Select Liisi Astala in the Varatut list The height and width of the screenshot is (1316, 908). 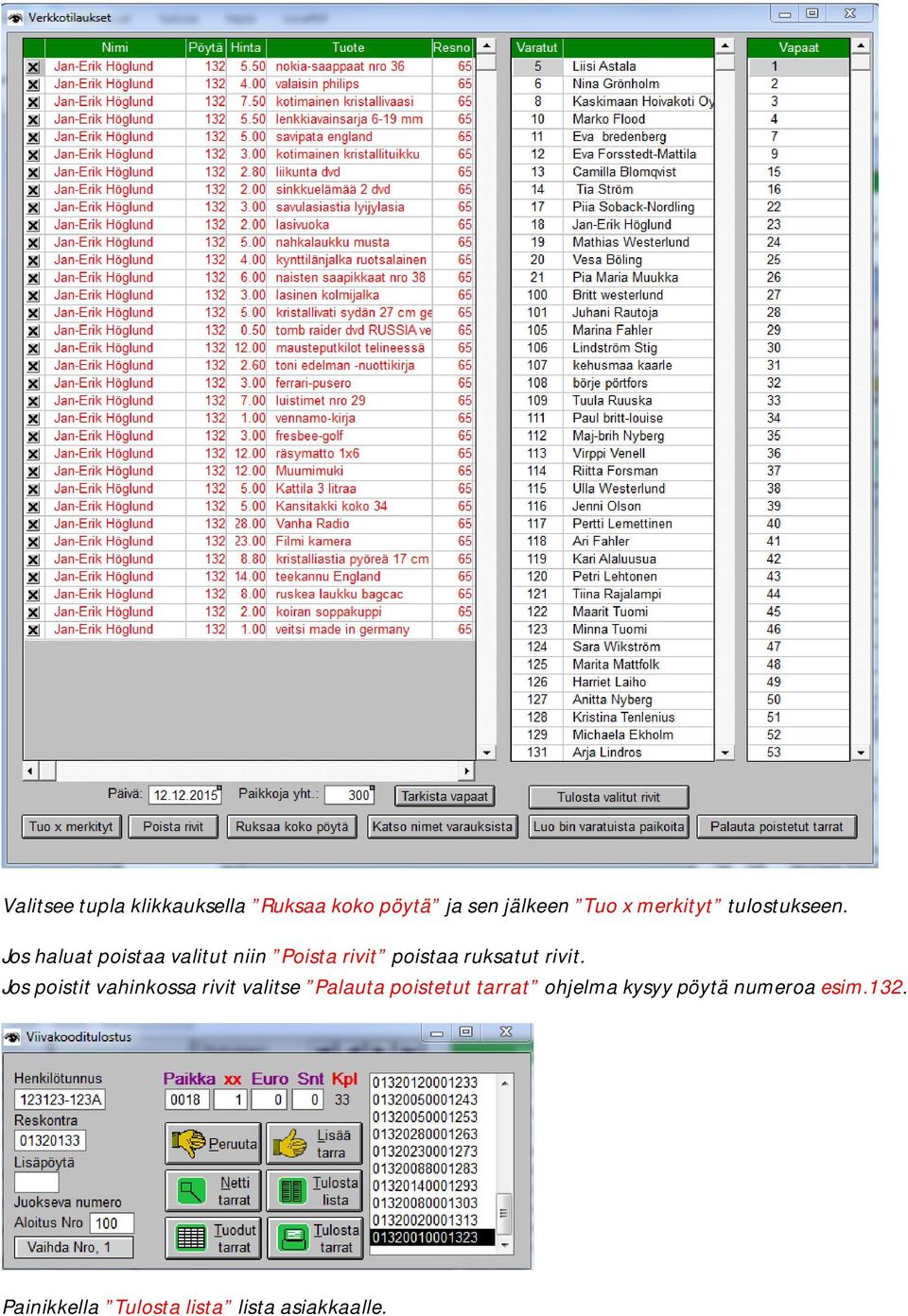613,67
